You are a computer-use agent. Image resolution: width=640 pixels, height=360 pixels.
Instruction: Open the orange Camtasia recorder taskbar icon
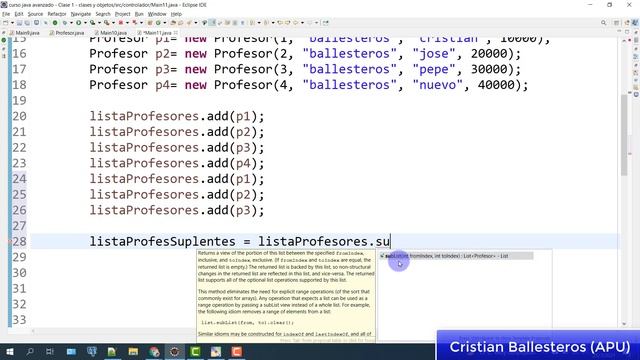pos(237,351)
